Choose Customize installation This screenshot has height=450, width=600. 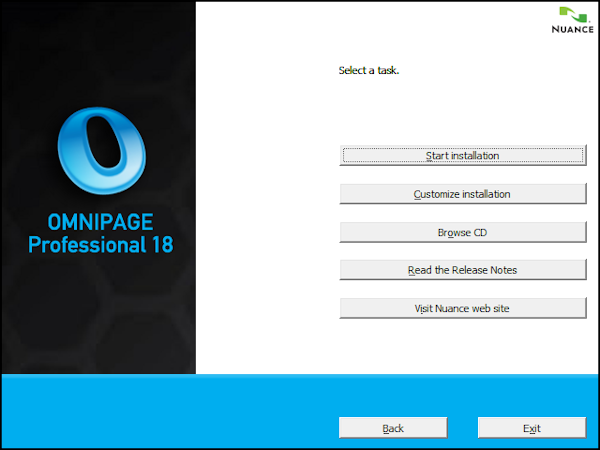[x=462, y=194]
